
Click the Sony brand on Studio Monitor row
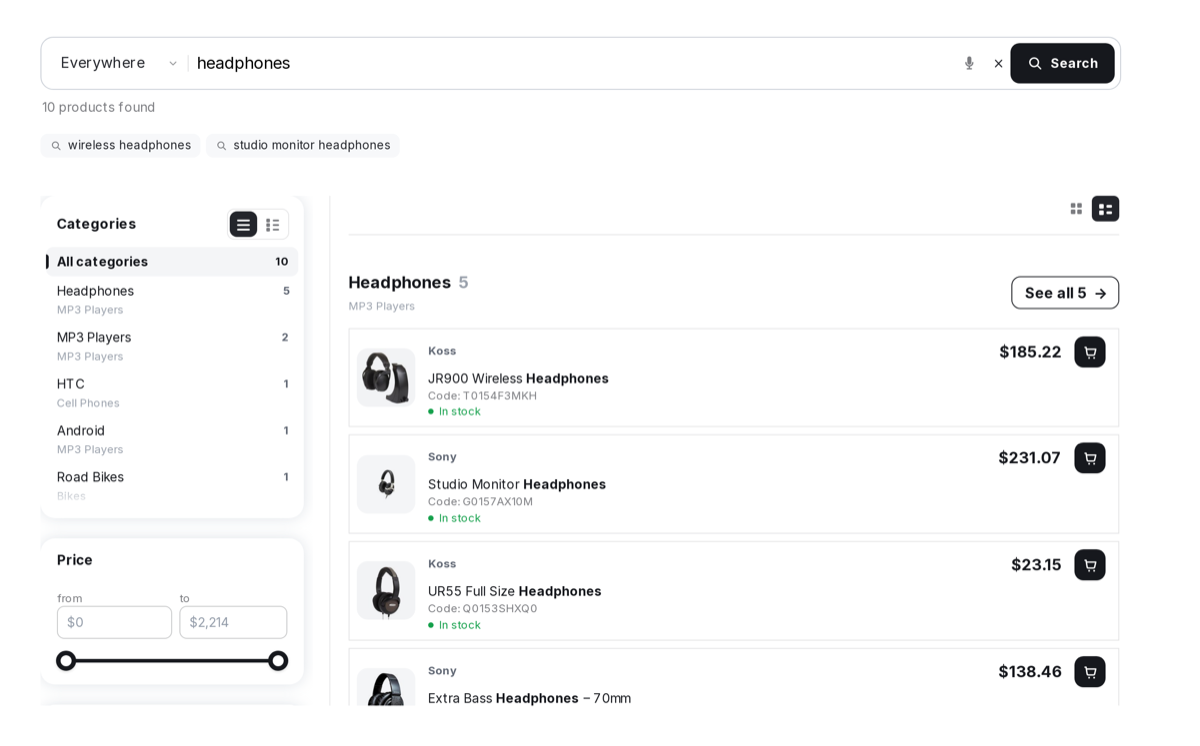(442, 457)
